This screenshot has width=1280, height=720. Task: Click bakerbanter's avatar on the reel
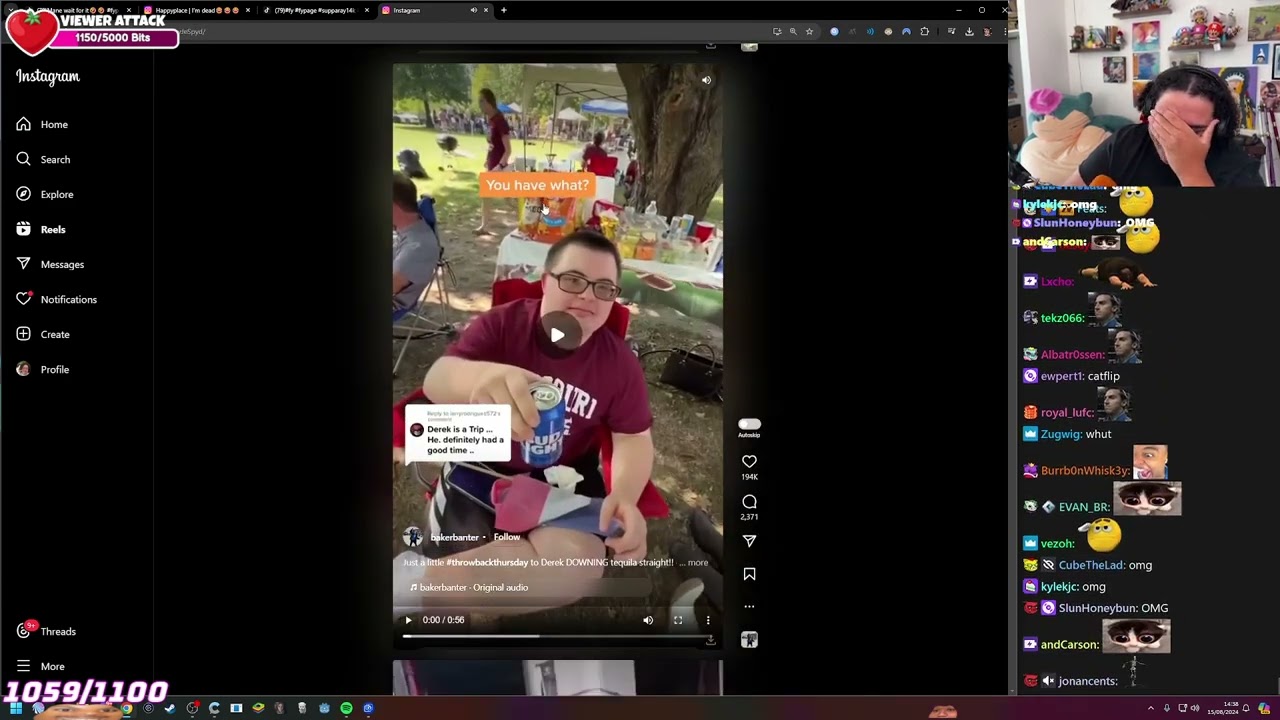[x=413, y=537]
